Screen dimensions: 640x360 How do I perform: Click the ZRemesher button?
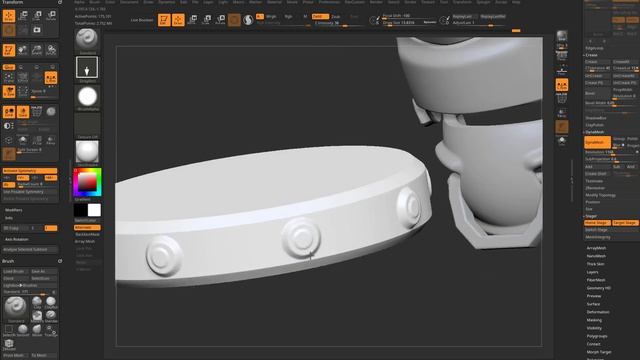[x=595, y=188]
